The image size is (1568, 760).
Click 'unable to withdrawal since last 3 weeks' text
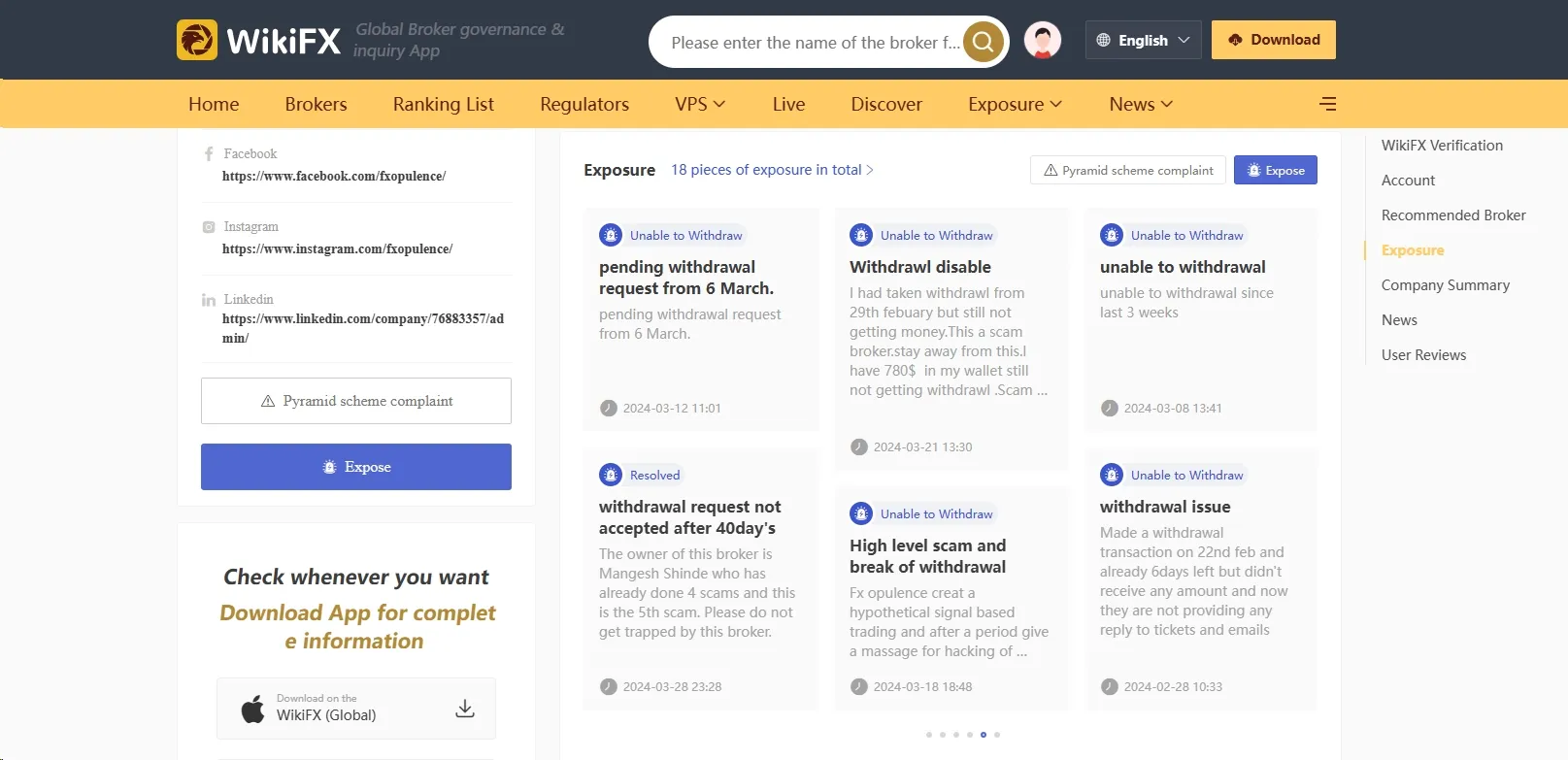pos(1186,303)
